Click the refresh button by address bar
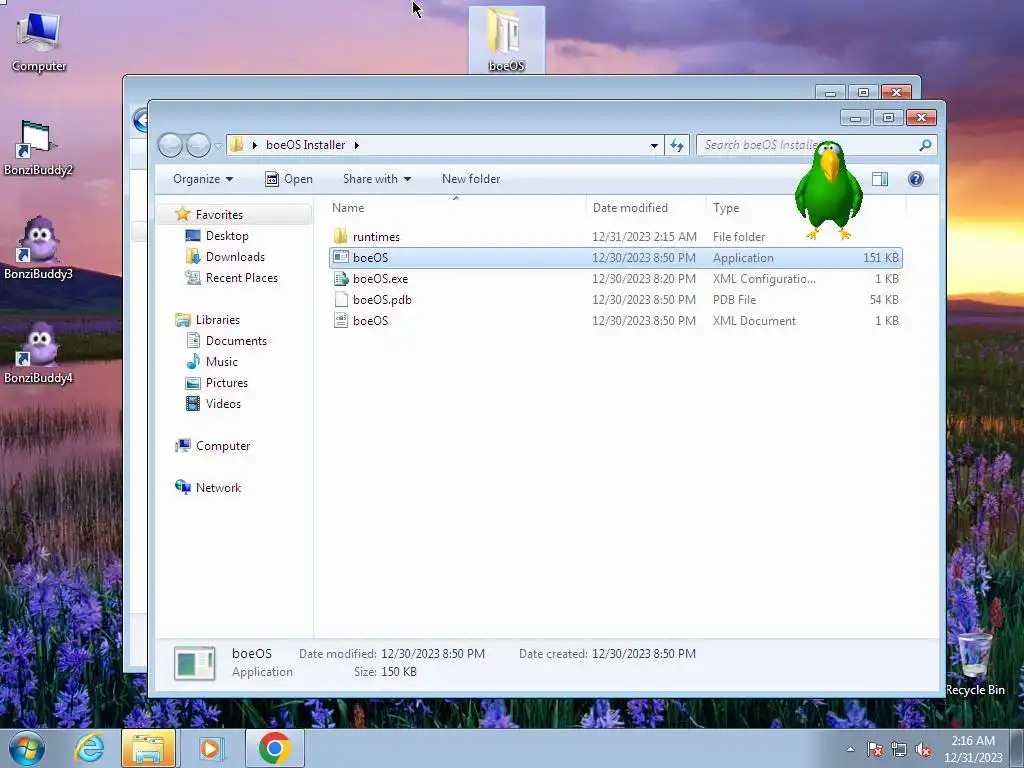The width and height of the screenshot is (1024, 768). pyautogui.click(x=677, y=145)
